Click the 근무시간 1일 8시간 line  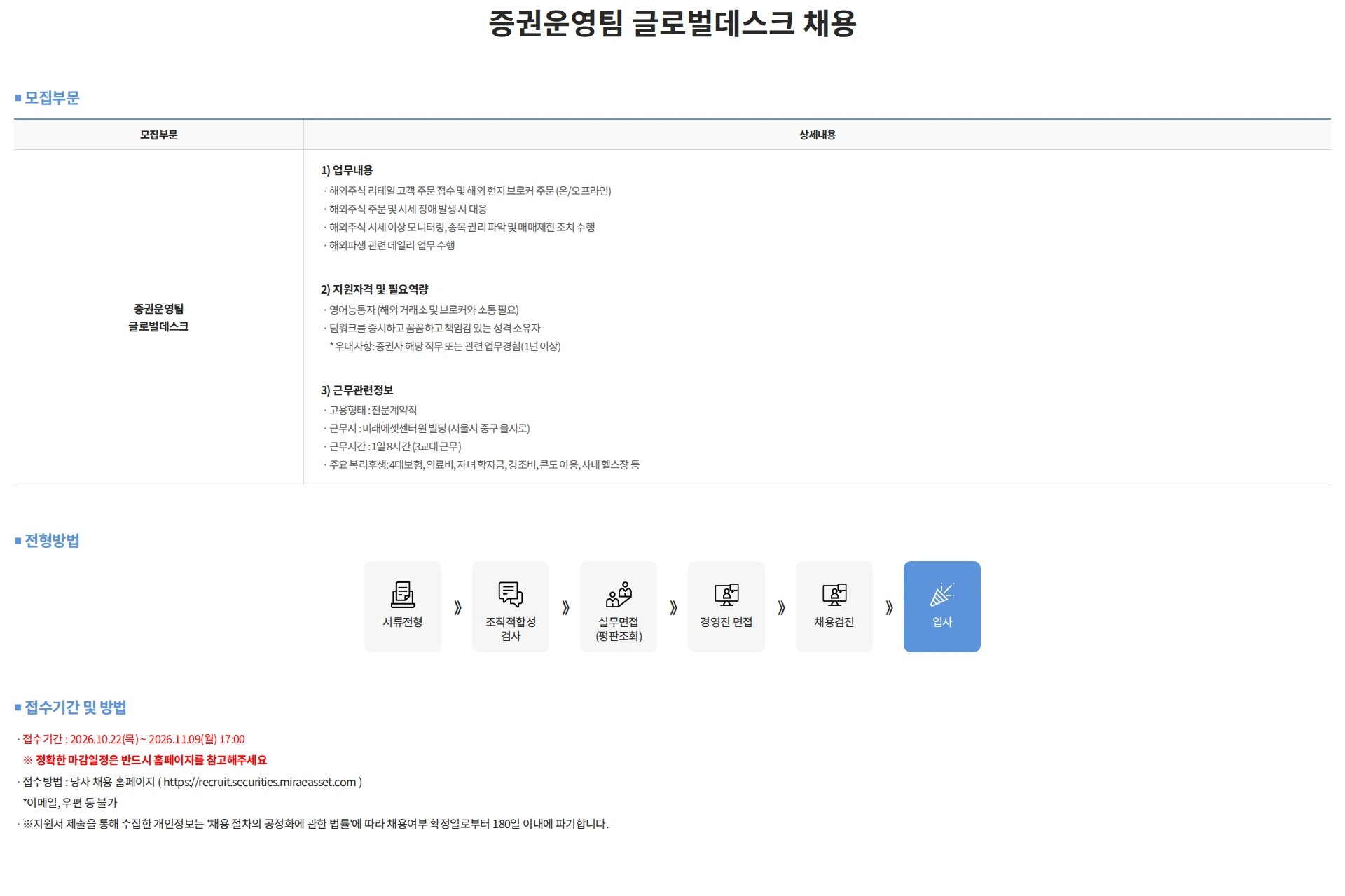tap(392, 446)
